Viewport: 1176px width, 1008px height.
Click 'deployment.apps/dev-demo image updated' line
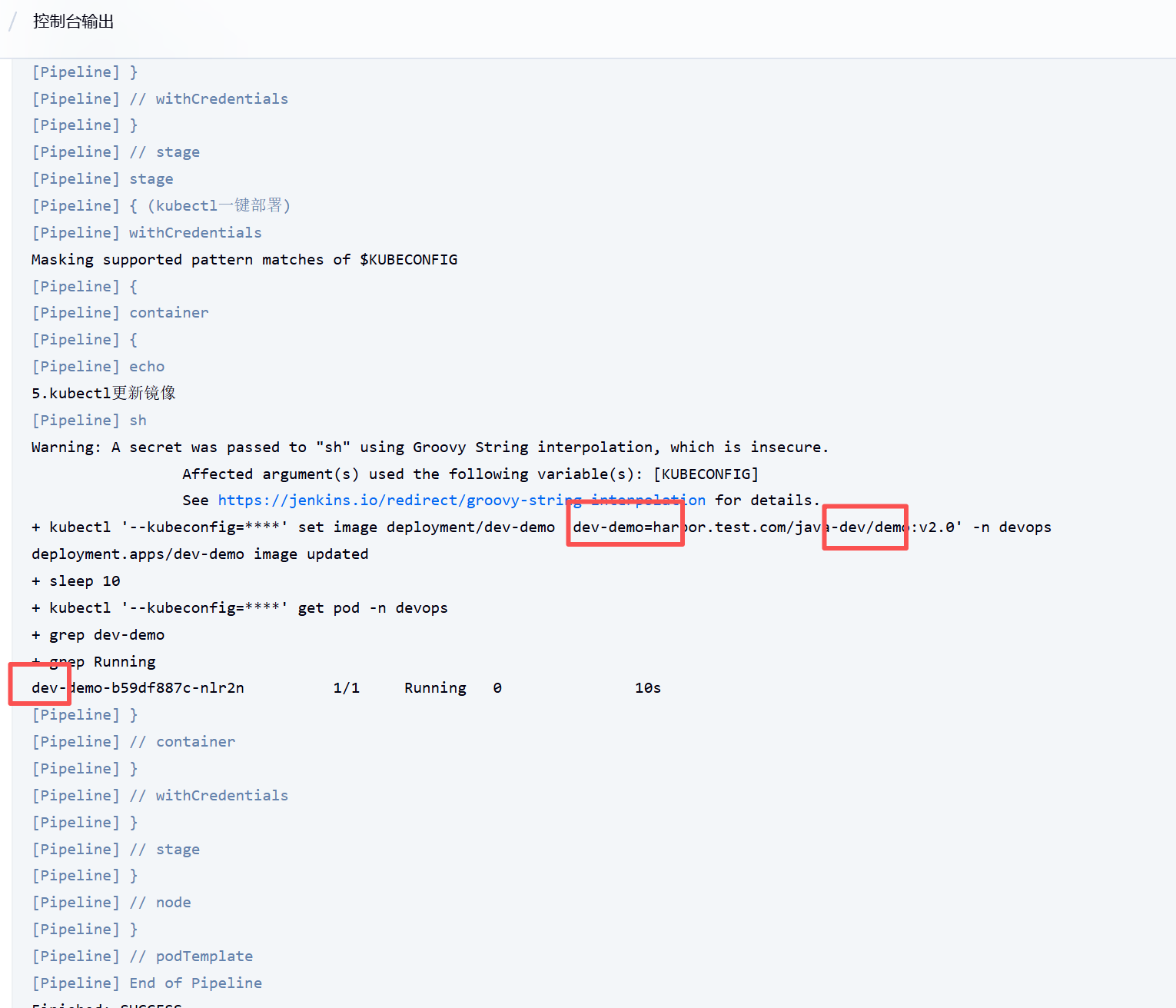click(x=200, y=554)
